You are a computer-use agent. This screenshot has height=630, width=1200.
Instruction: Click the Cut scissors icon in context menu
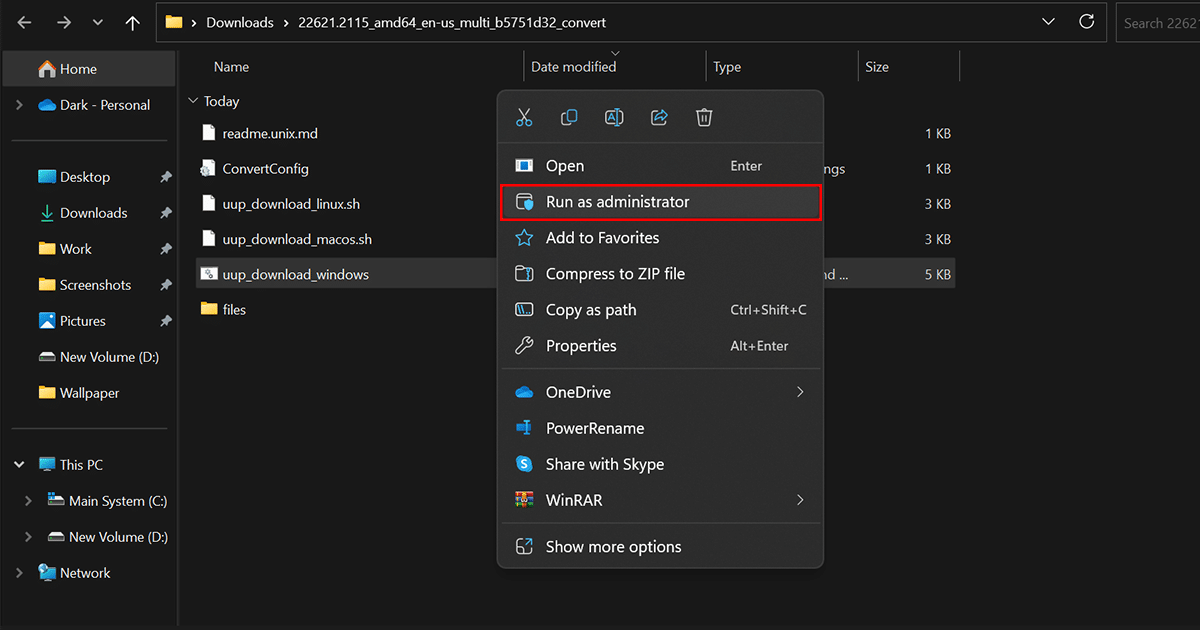[x=524, y=118]
